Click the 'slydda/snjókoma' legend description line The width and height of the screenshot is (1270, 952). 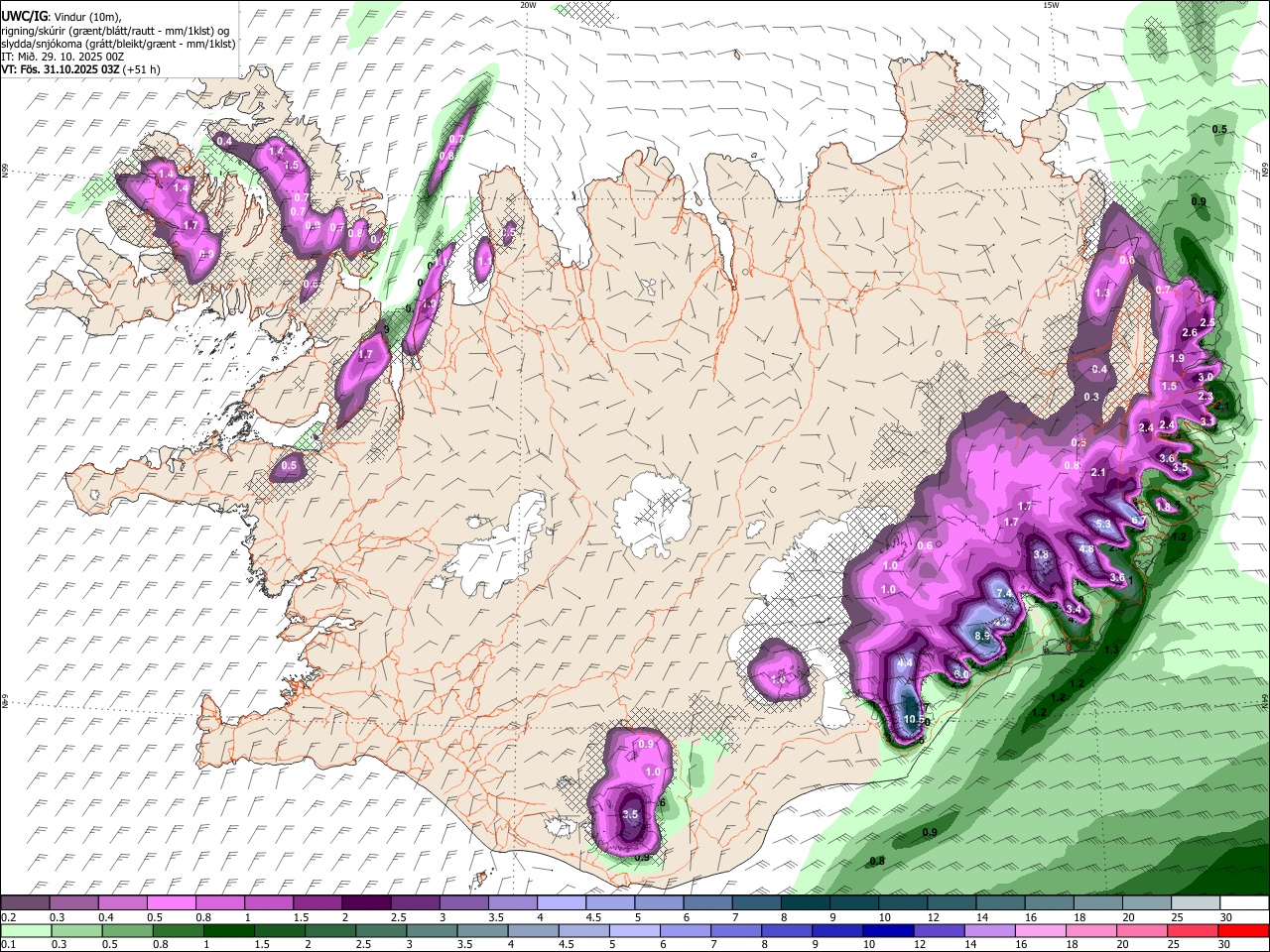(x=118, y=44)
